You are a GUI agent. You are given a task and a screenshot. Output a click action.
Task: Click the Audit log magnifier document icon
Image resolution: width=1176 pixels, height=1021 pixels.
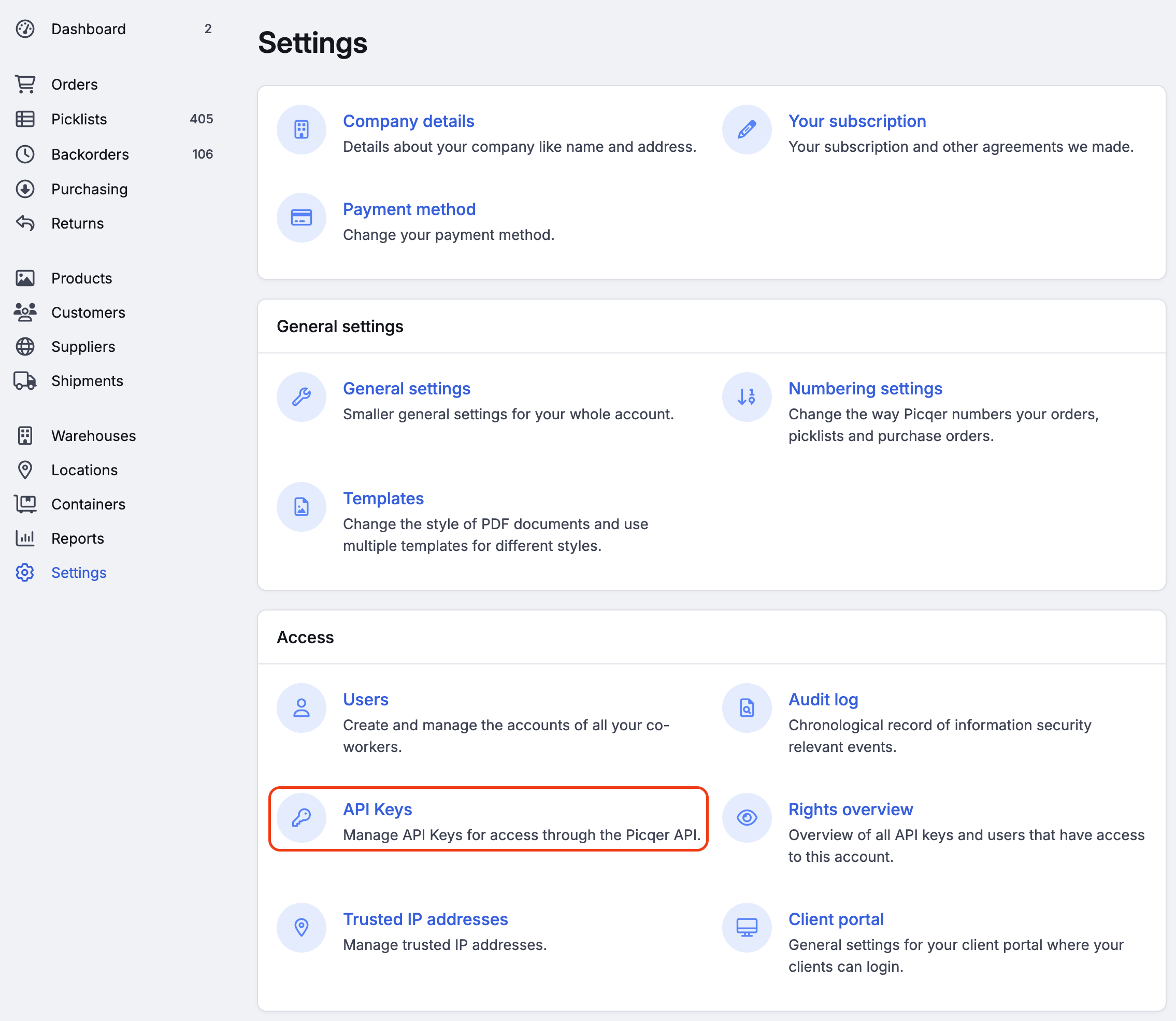pyautogui.click(x=747, y=708)
